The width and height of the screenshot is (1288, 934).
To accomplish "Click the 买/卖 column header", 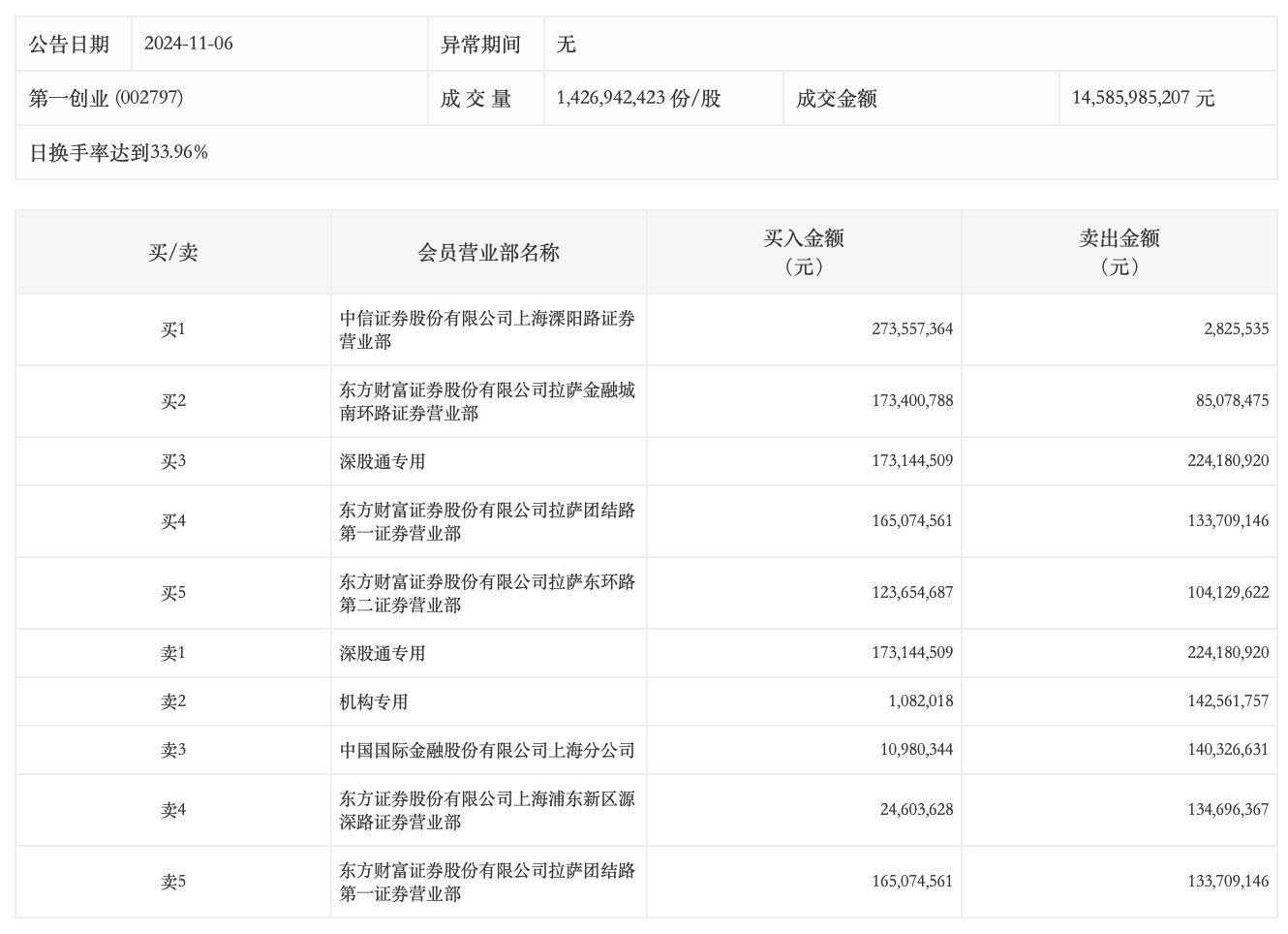I will (172, 253).
